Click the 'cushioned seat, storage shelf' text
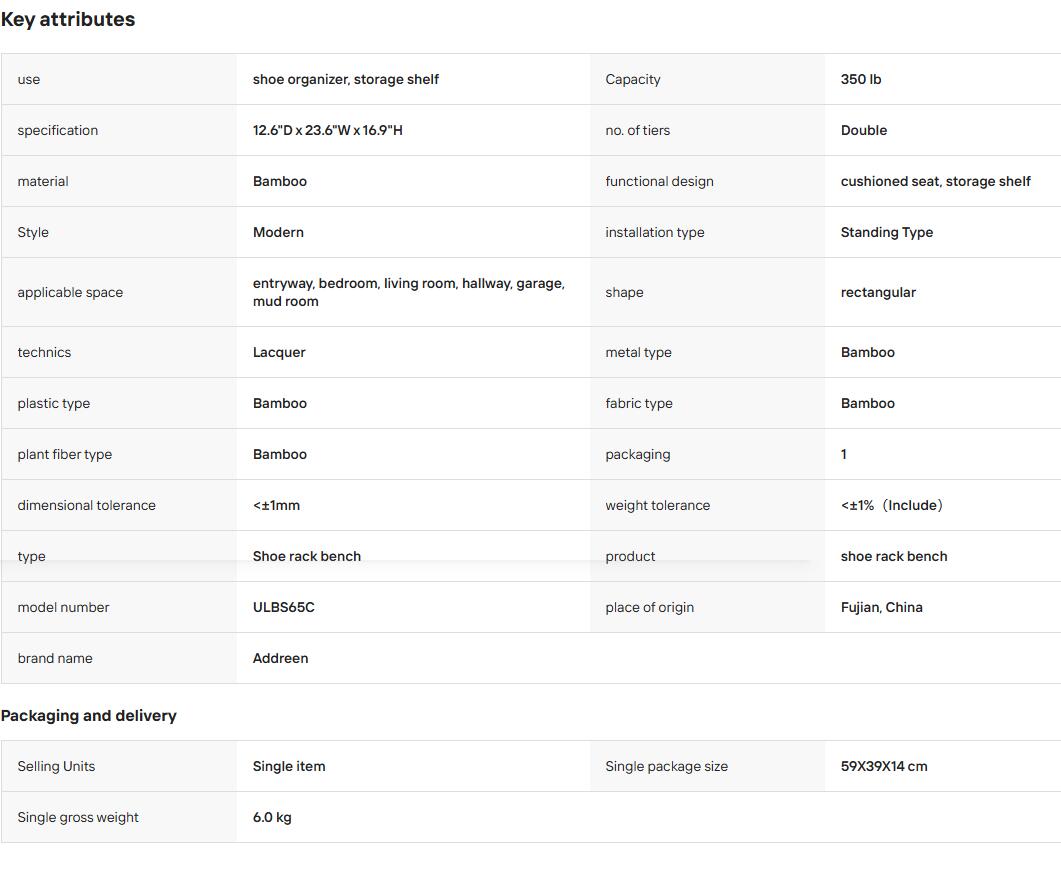Image resolution: width=1061 pixels, height=869 pixels. [935, 181]
